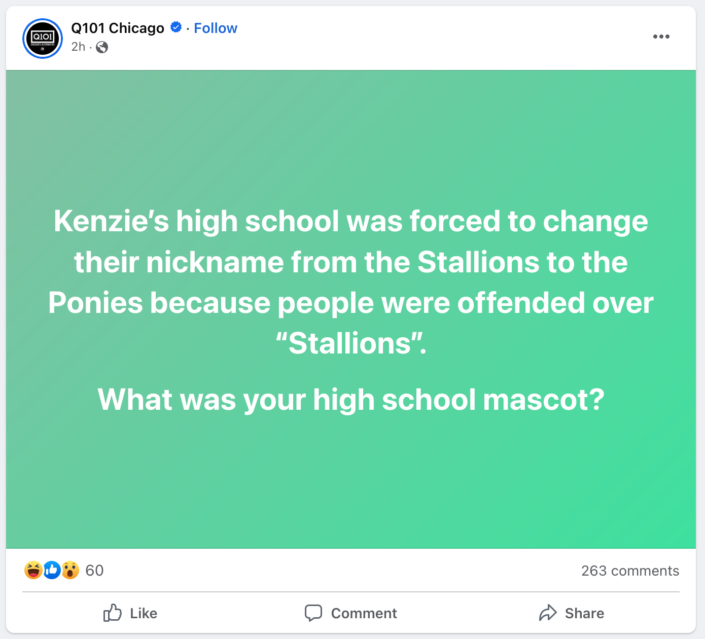This screenshot has width=705, height=639.
Task: Expand the 263 comments list
Action: (629, 571)
